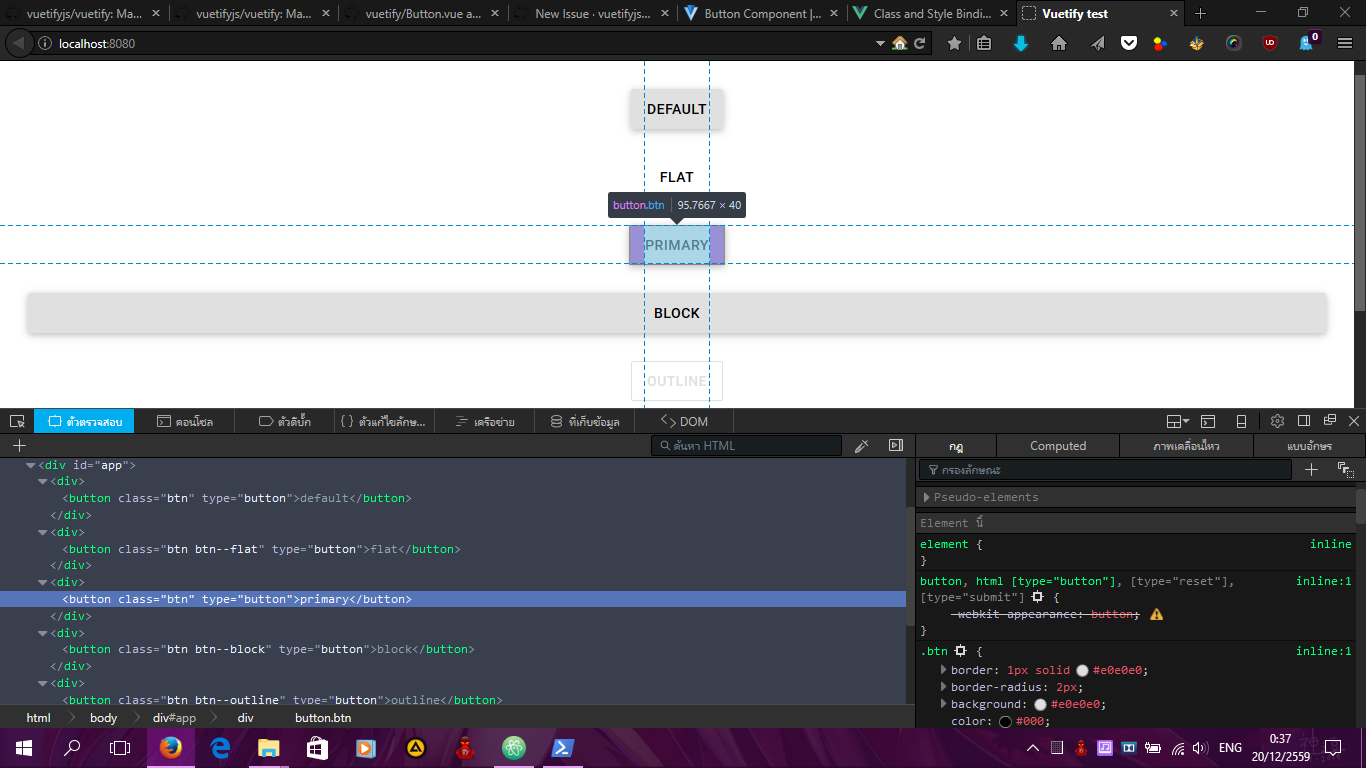1366x768 pixels.
Task: Toggle the sidebar pane collapse icon
Action: pos(896,445)
